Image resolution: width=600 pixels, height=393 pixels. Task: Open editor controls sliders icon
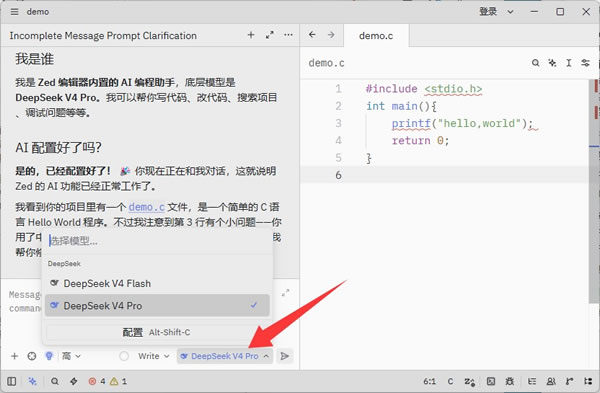tap(585, 63)
